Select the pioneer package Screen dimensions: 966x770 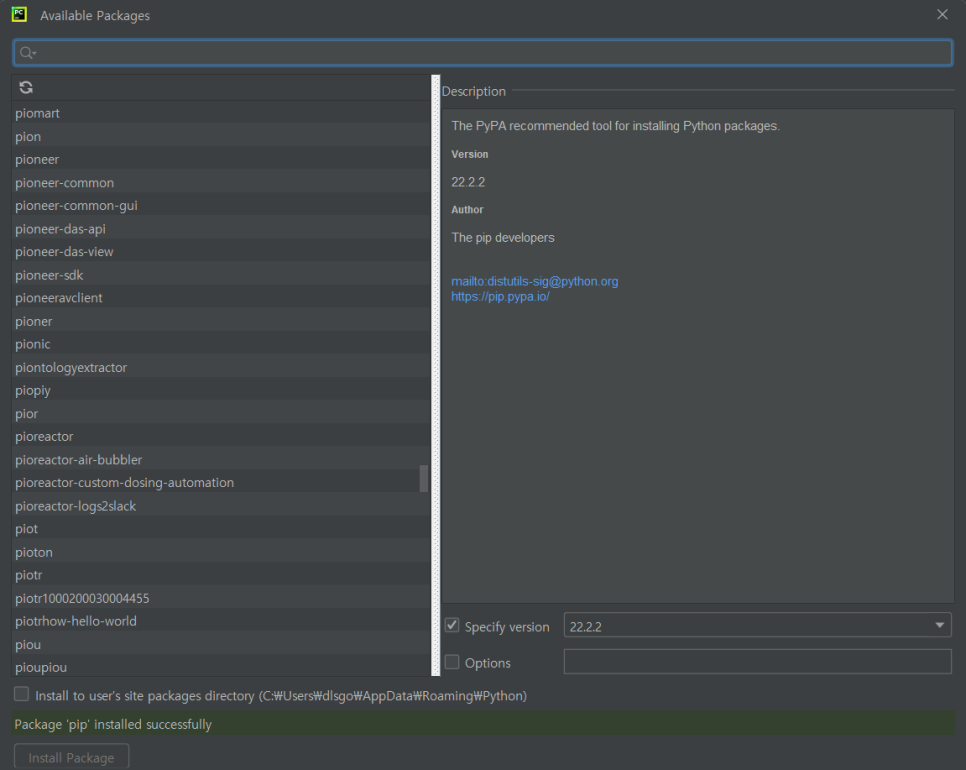[221, 160]
